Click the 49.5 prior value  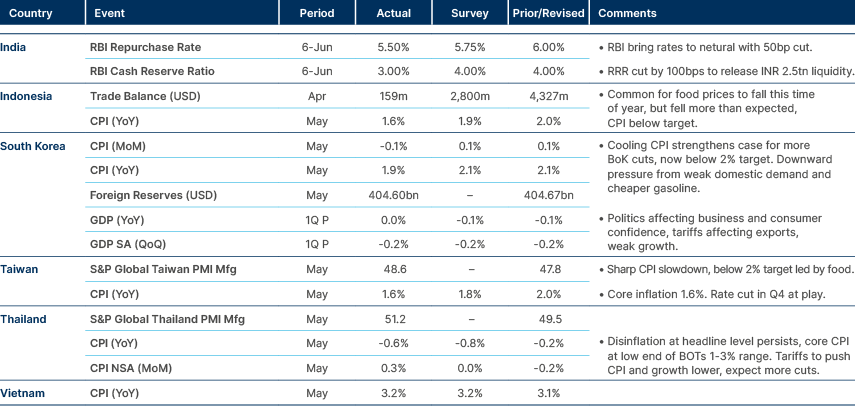pos(549,319)
